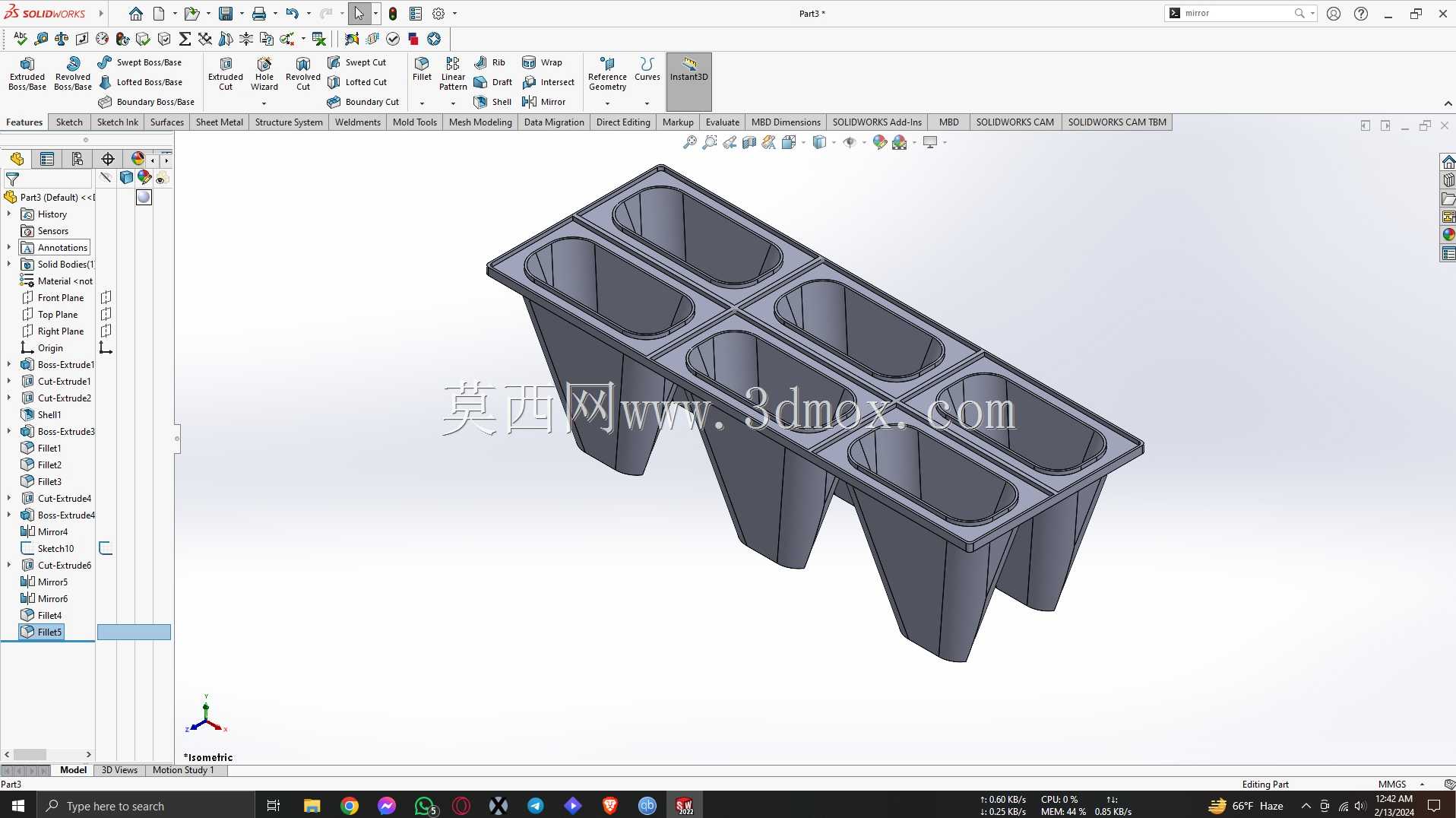This screenshot has width=1456, height=818.
Task: Switch to the Surfaces tab
Action: (x=167, y=122)
